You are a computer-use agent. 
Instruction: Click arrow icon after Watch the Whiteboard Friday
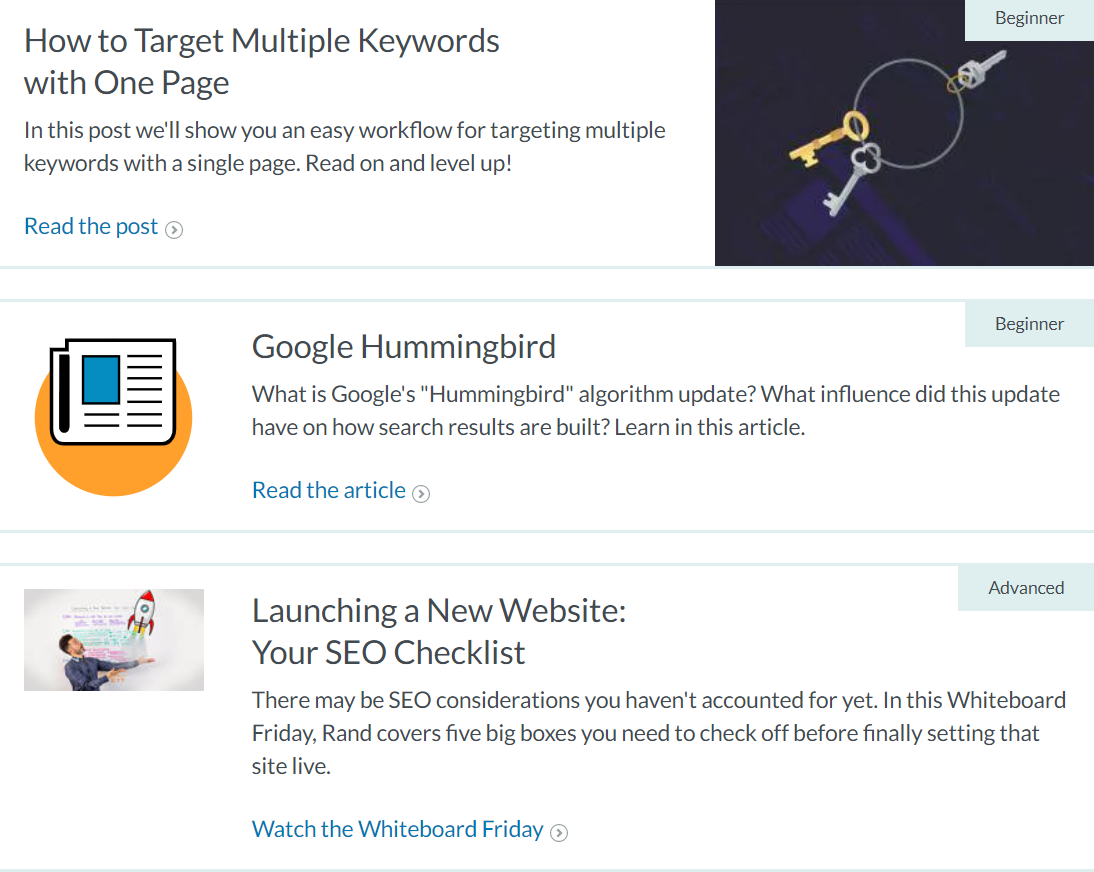(560, 832)
